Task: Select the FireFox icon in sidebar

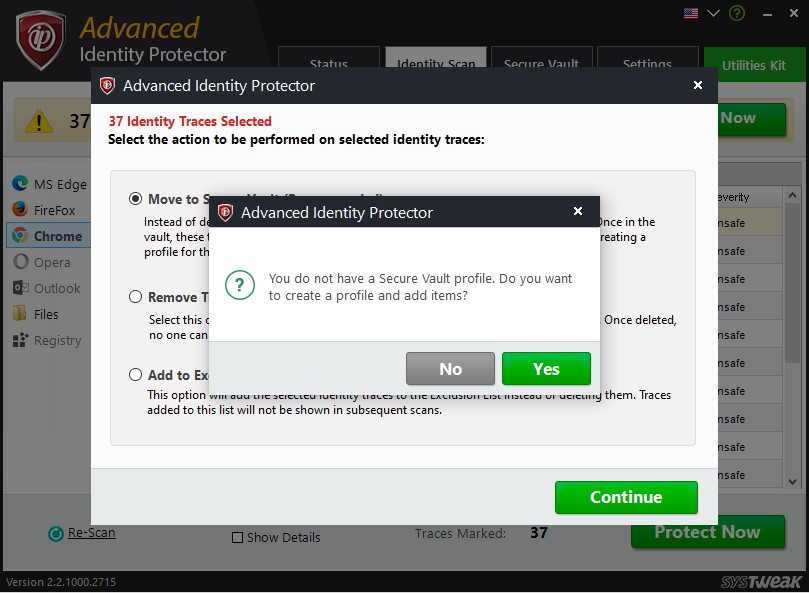Action: [19, 210]
